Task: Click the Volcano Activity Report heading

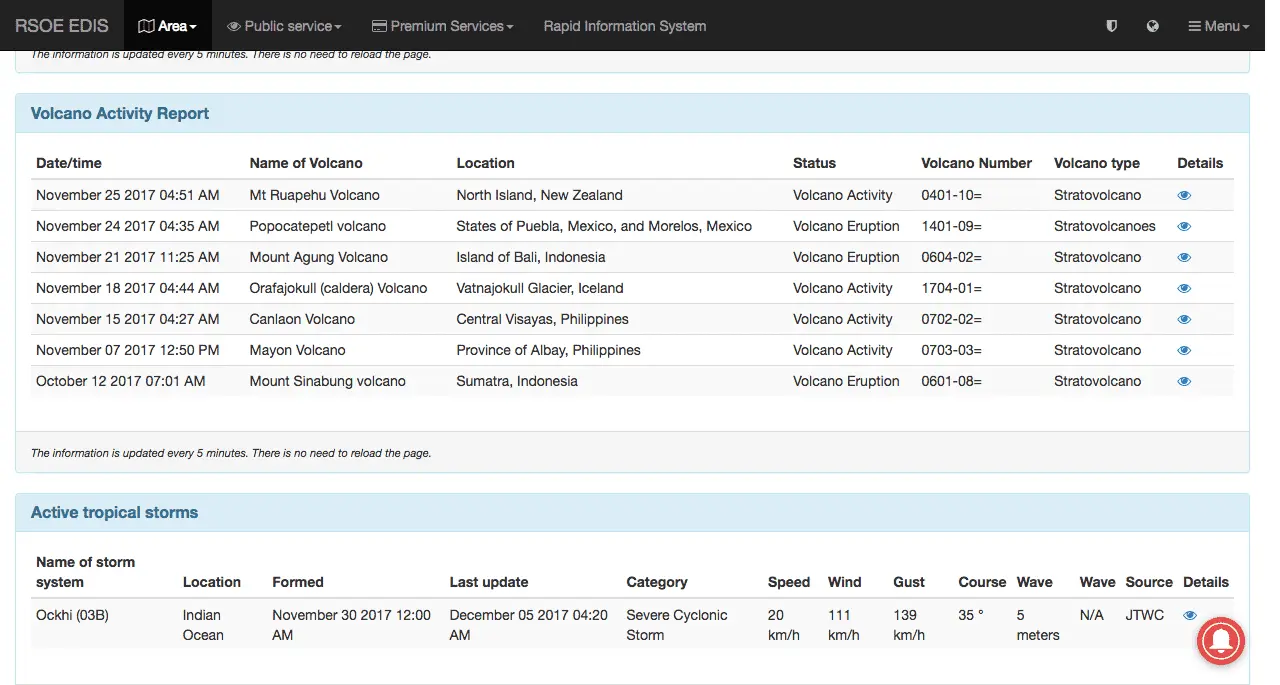Action: tap(120, 113)
